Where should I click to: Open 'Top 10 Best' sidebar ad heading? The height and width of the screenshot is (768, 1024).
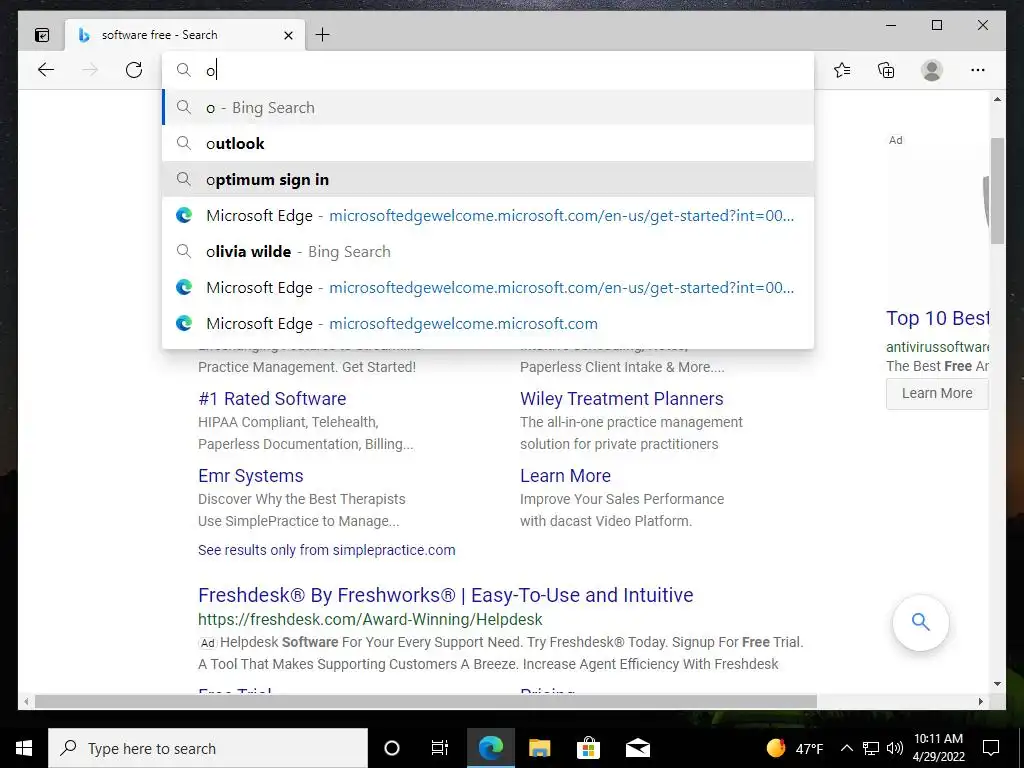point(938,318)
